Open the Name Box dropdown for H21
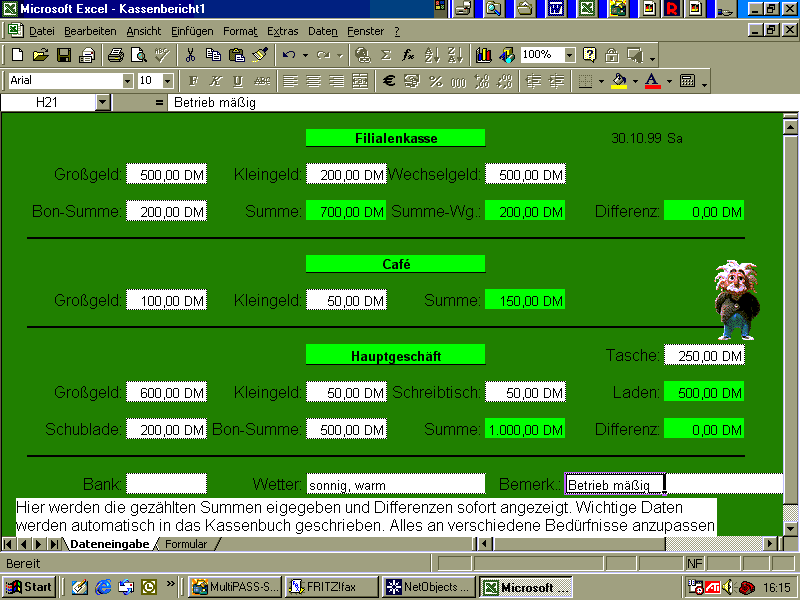The height and width of the screenshot is (600, 800). [103, 103]
